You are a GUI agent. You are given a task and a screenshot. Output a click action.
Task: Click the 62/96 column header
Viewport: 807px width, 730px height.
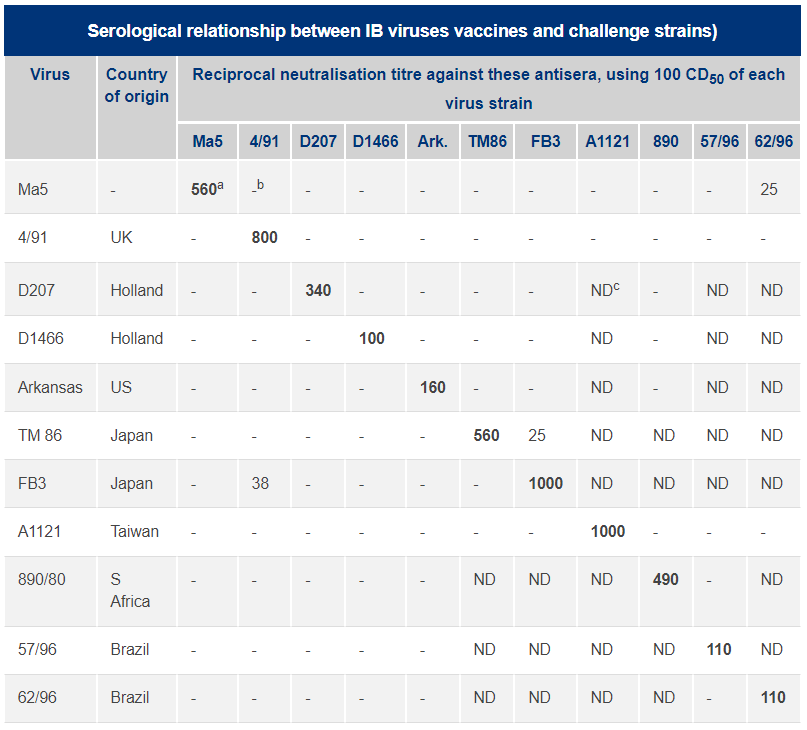(x=772, y=141)
